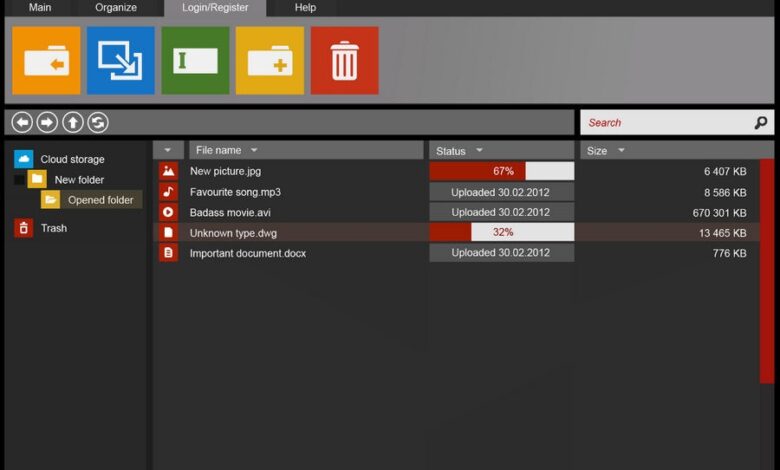Select the file Important document.docx

click(248, 253)
